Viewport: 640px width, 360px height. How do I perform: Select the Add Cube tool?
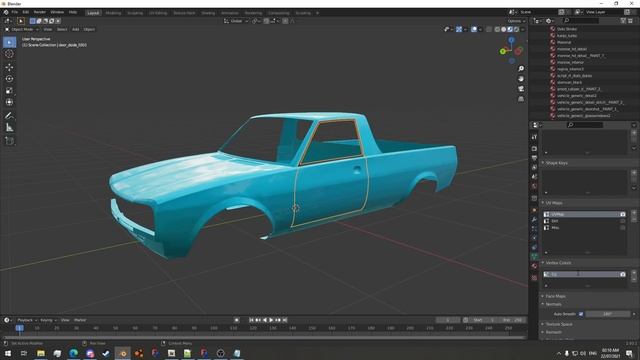9,141
